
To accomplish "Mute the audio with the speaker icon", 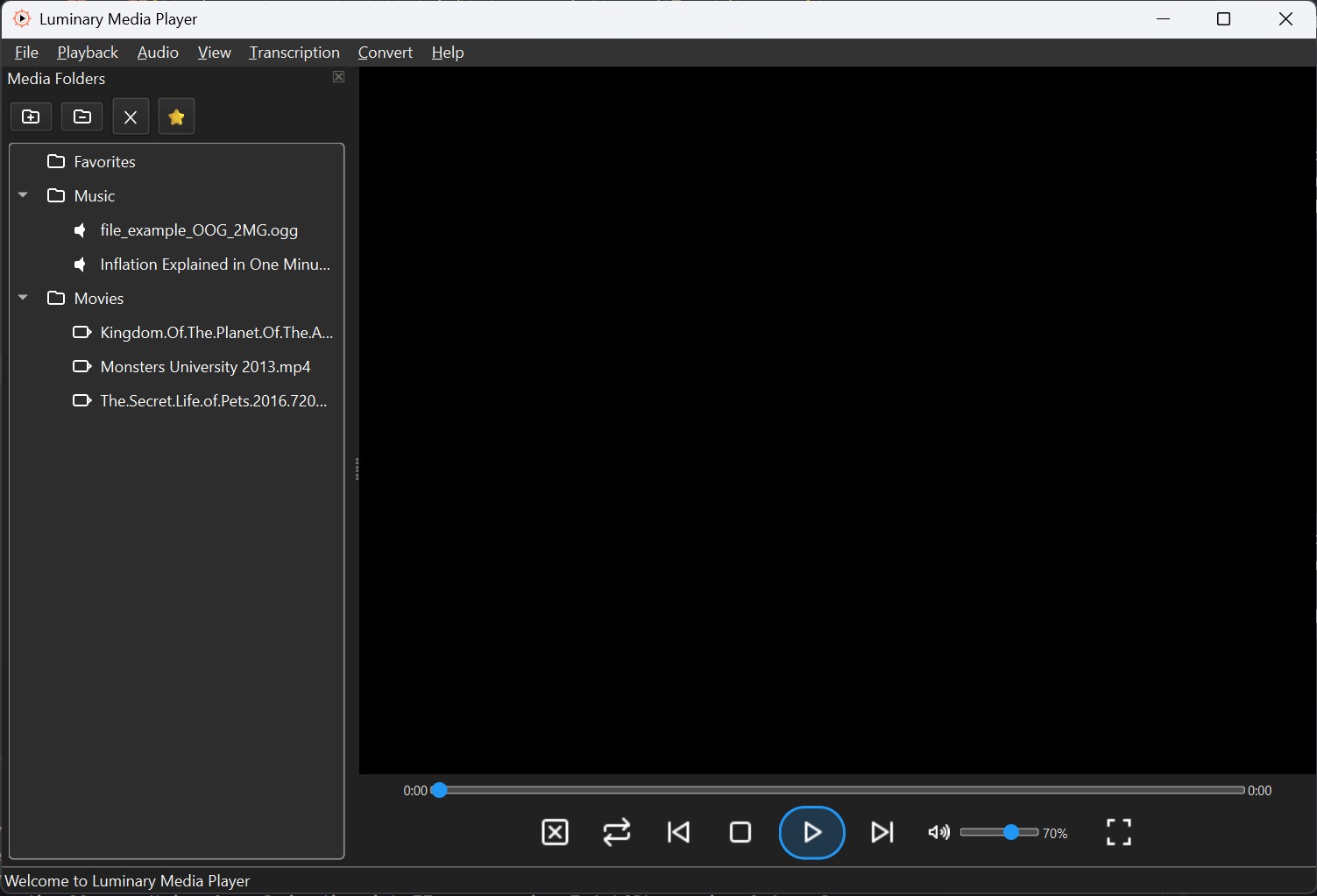I will coord(938,832).
